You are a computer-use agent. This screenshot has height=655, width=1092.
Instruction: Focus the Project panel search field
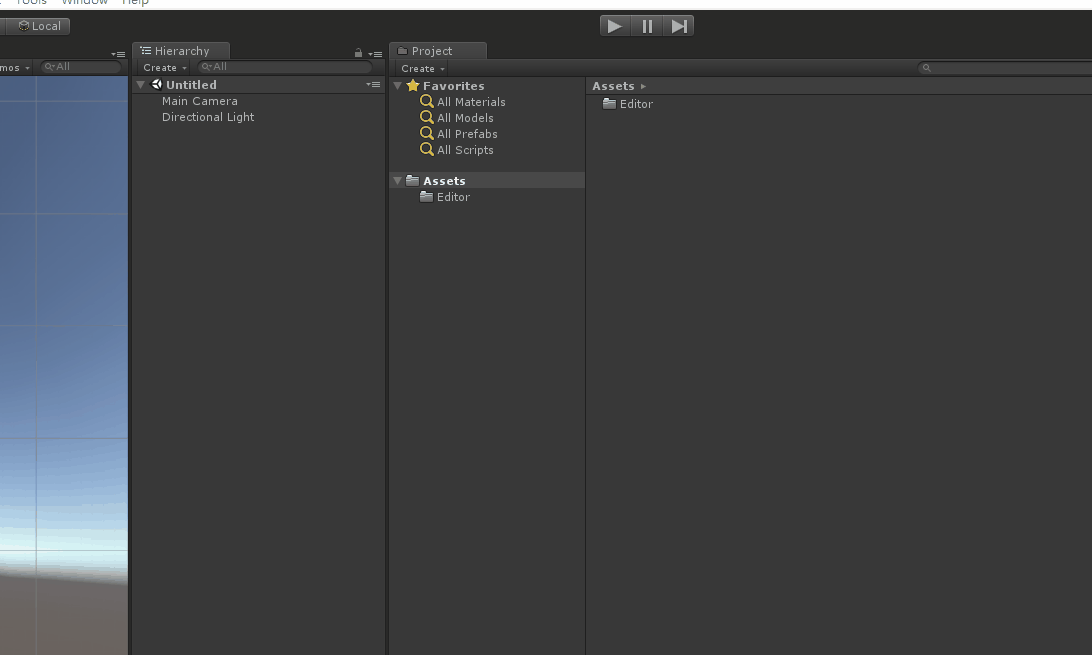(x=1005, y=68)
